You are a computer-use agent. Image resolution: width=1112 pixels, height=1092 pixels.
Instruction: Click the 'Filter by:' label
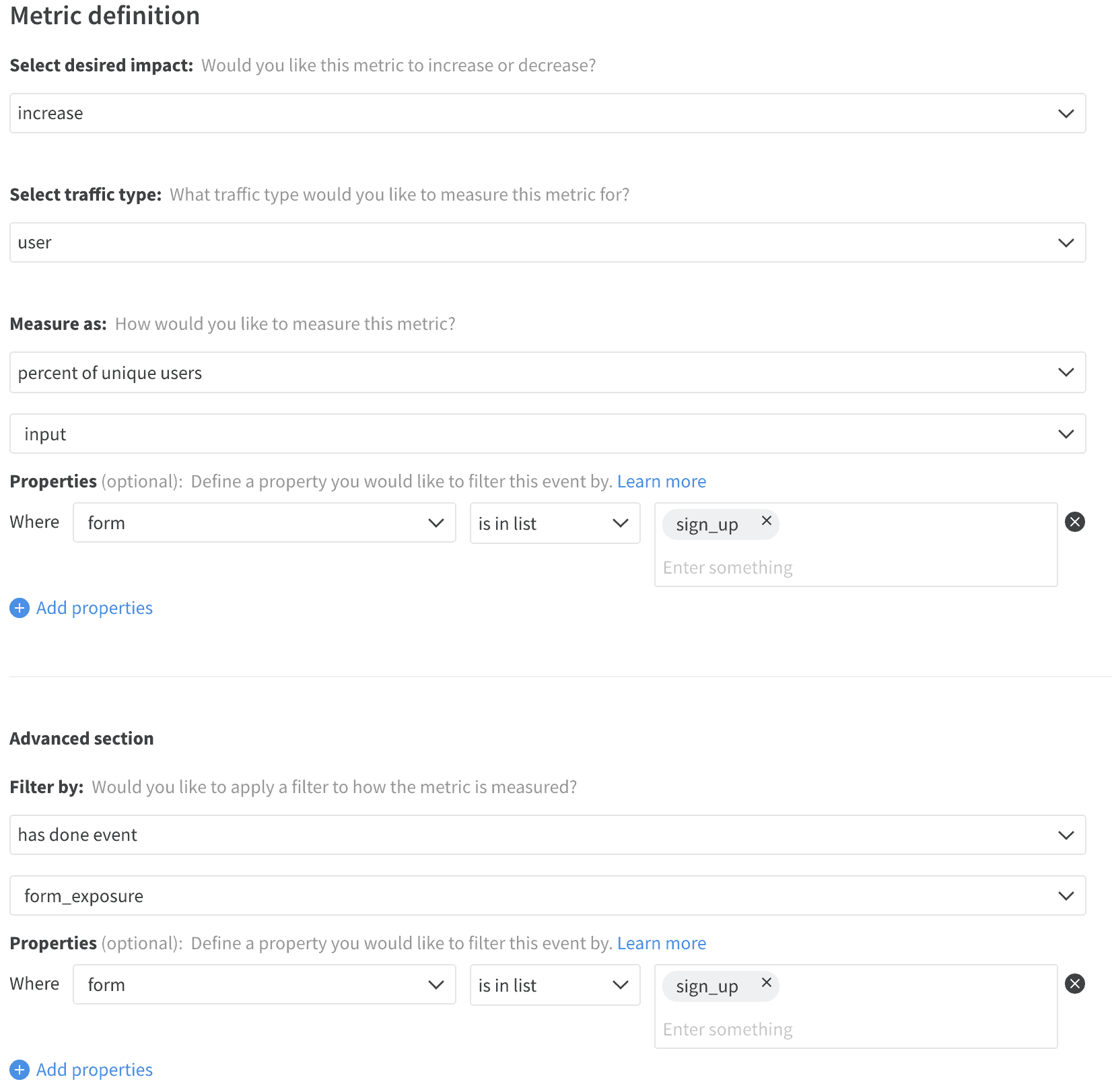pos(46,787)
